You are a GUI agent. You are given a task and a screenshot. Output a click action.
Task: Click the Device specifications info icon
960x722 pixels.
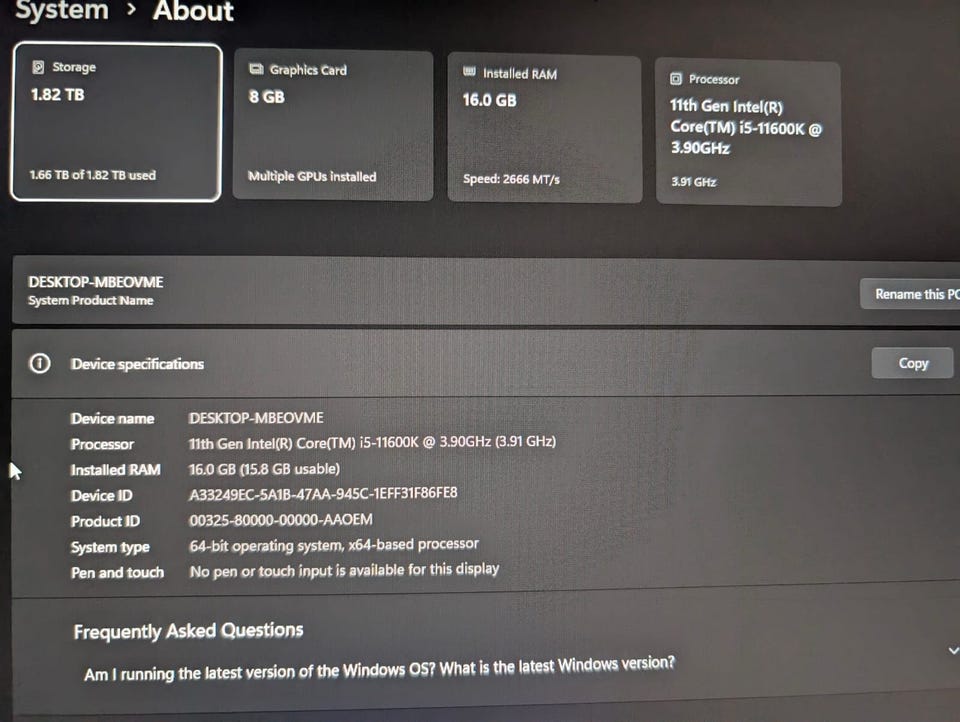(x=40, y=363)
